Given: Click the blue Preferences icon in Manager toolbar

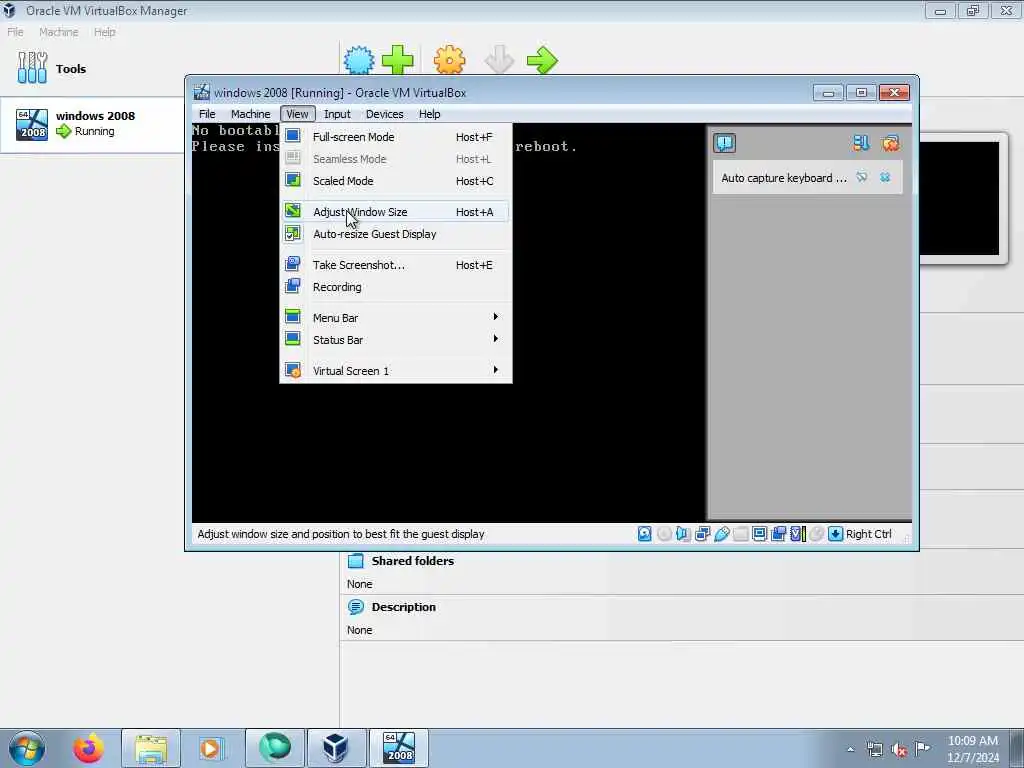Looking at the screenshot, I should tap(359, 61).
